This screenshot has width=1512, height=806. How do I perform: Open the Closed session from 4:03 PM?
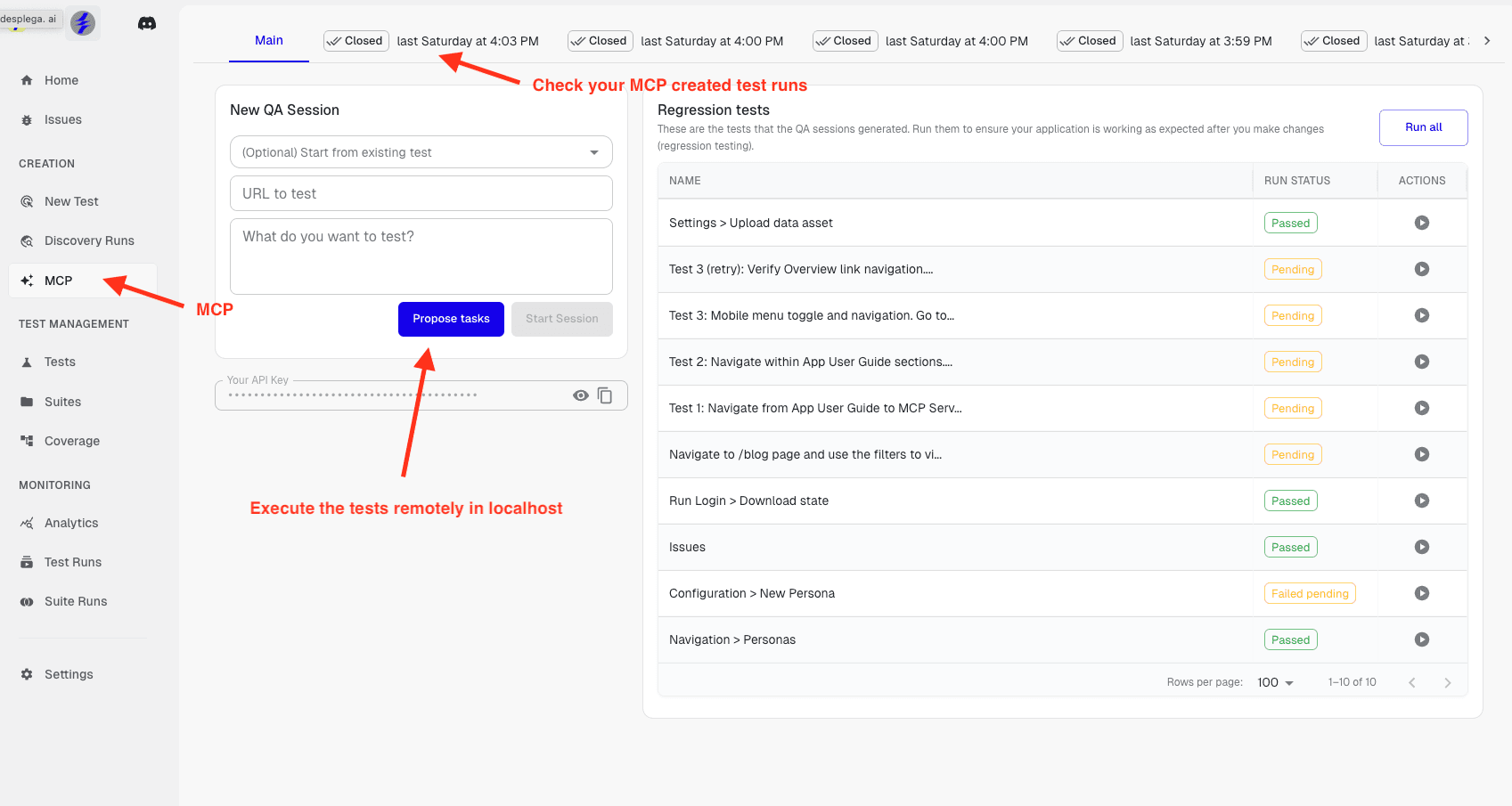pos(431,41)
